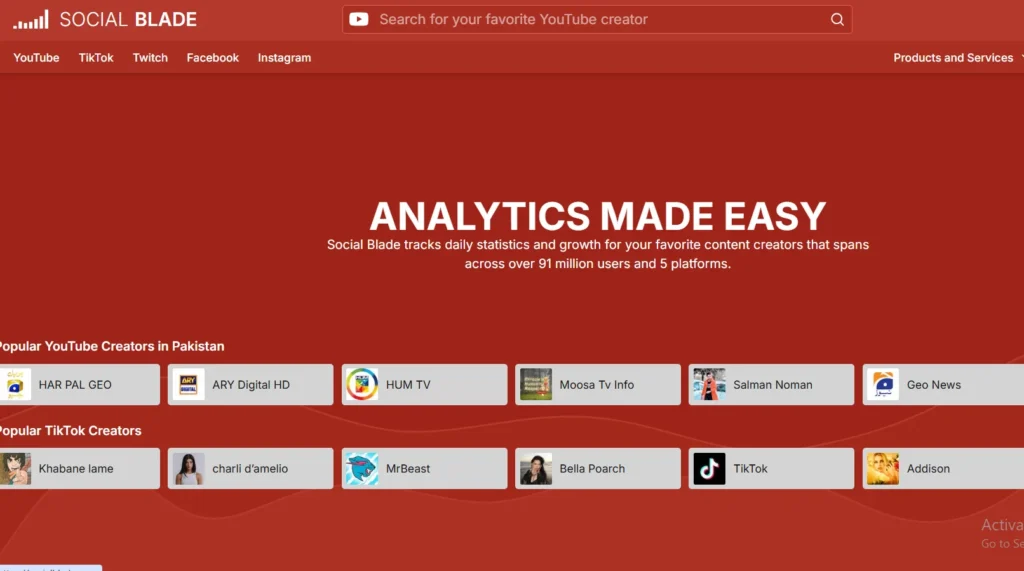Viewport: 1024px width, 571px height.
Task: Click the ANALYTICS MADE EASY headline
Action: click(598, 216)
